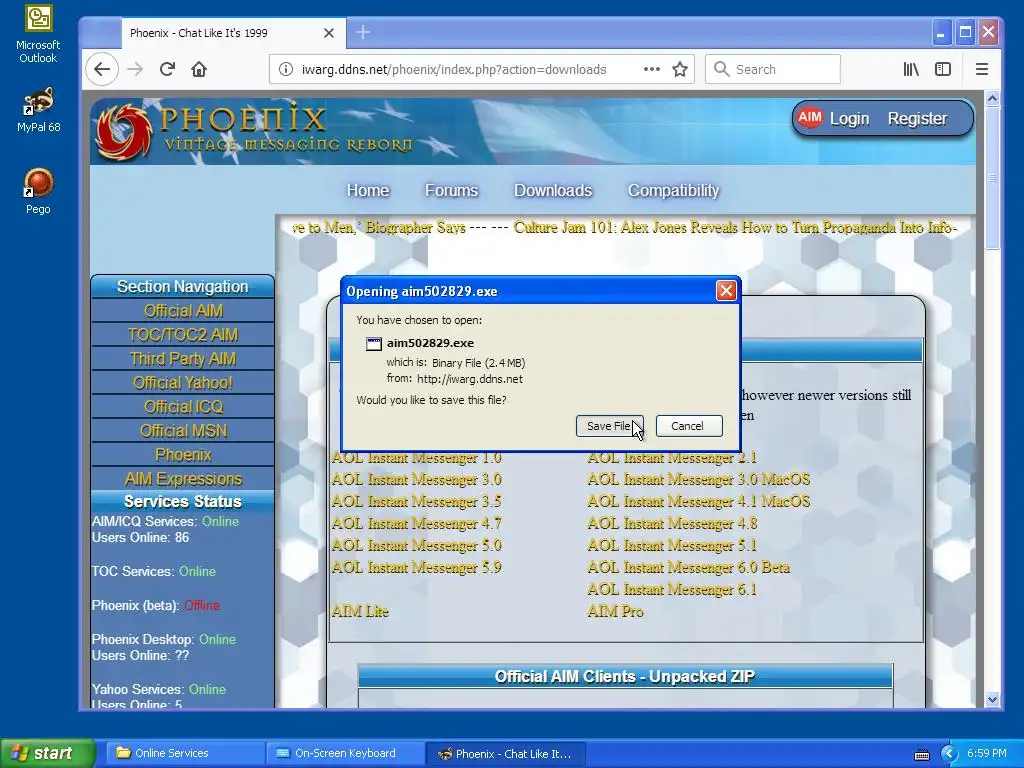Screen dimensions: 1024x768
Task: Expand hidden tray icons arrow
Action: click(949, 754)
